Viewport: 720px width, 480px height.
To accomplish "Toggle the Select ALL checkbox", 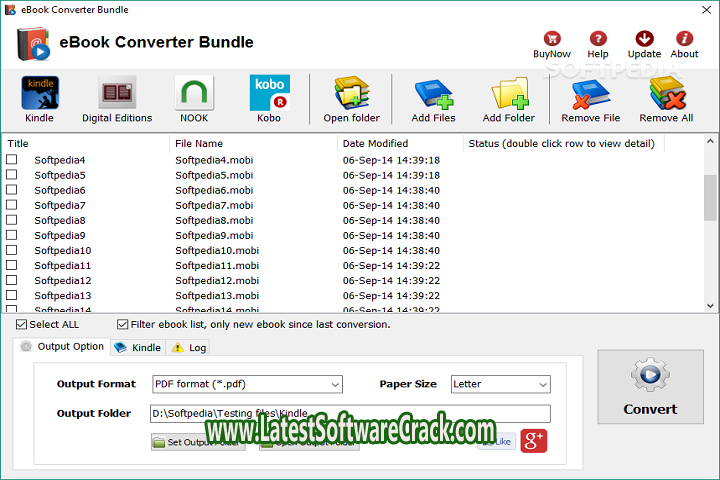I will (21, 324).
